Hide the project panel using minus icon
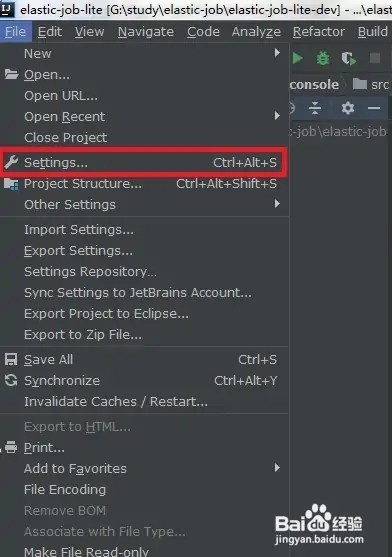 374,108
